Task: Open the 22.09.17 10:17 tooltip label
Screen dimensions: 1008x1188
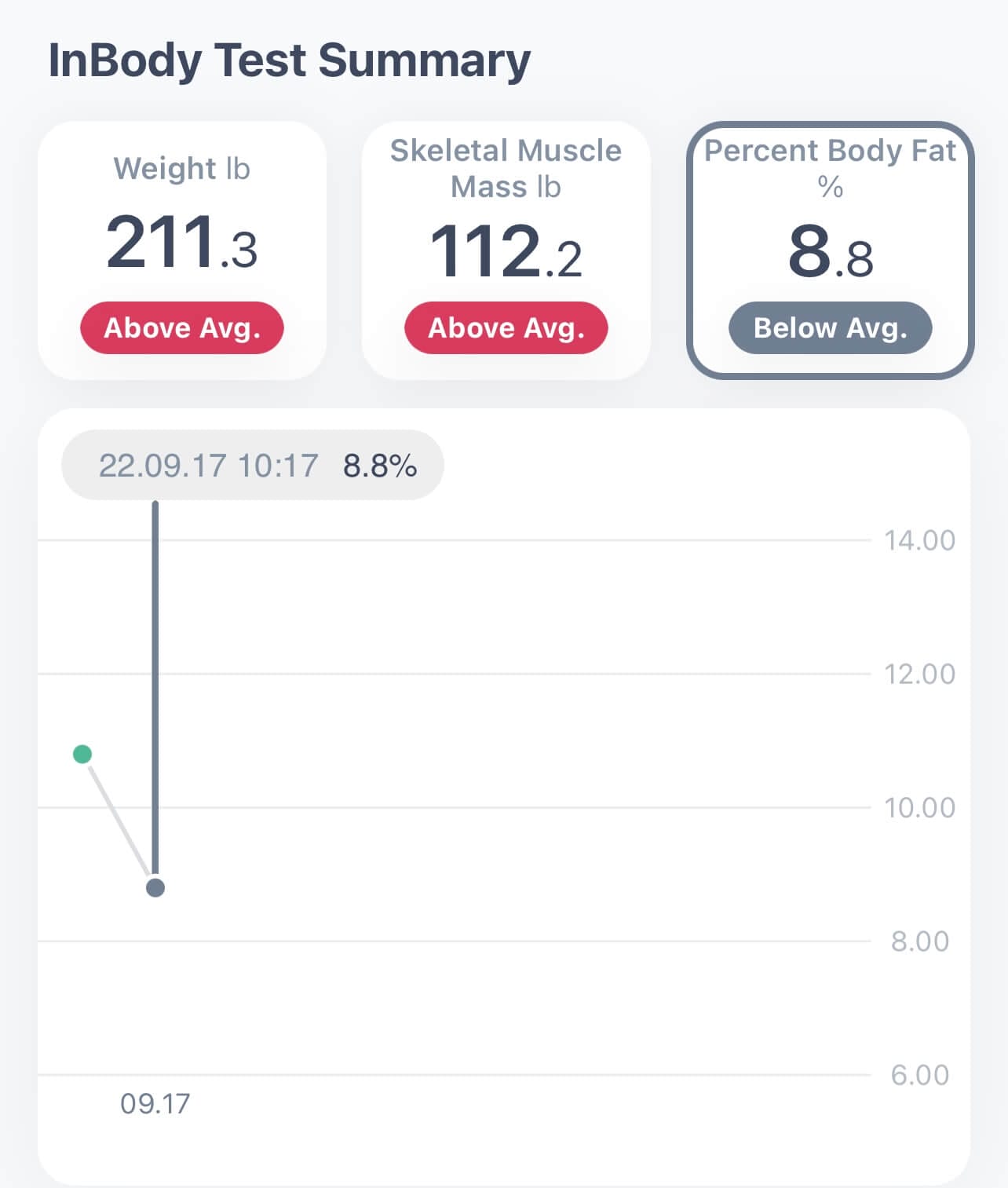Action: 209,465
